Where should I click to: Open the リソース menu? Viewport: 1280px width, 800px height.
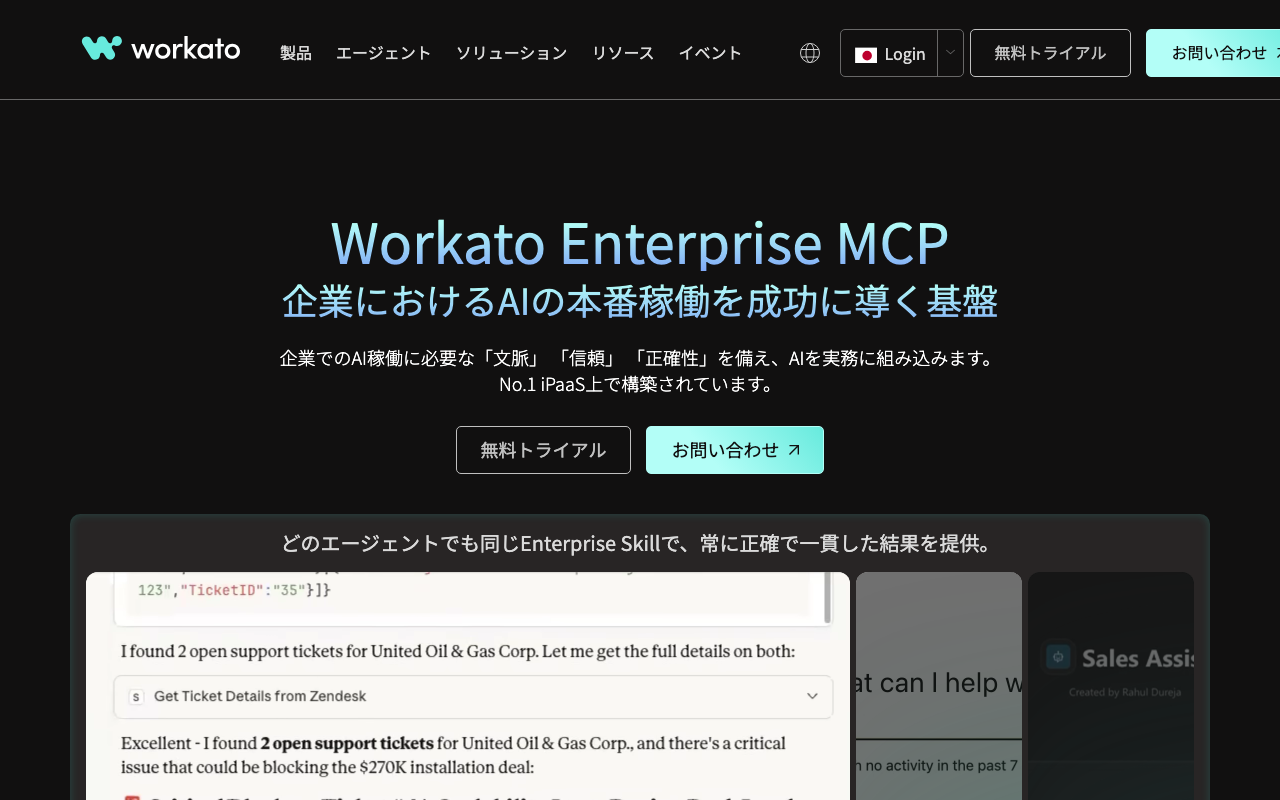[x=623, y=53]
